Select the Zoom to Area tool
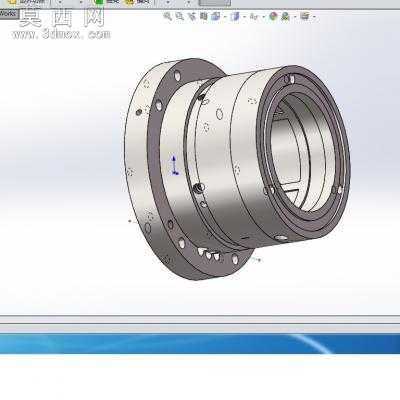 click(180, 16)
